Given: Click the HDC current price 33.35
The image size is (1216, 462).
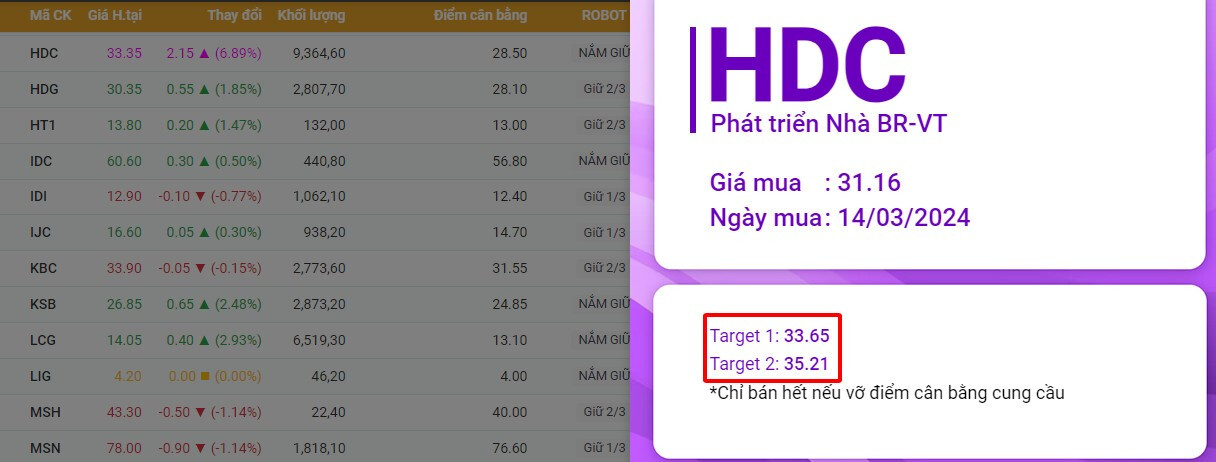Looking at the screenshot, I should pos(124,53).
